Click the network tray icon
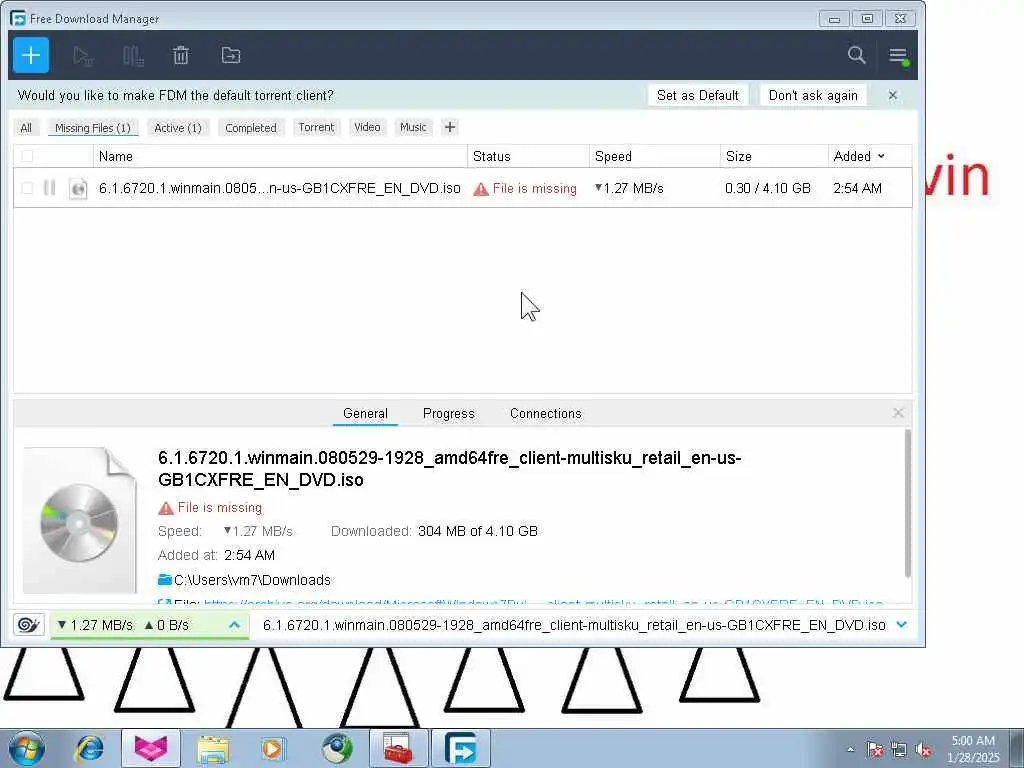1024x768 pixels. (x=899, y=749)
